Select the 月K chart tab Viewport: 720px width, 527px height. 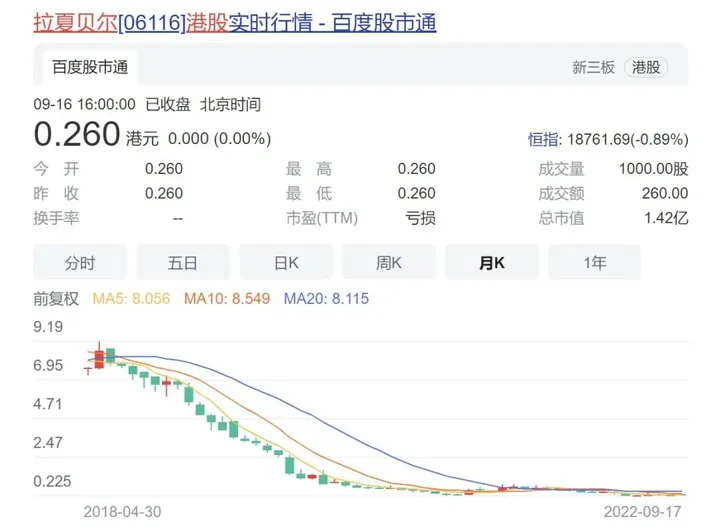point(492,263)
